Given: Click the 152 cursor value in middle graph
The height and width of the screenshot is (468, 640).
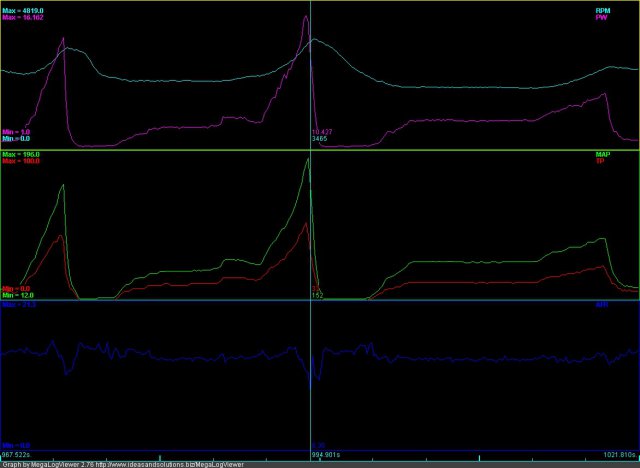Looking at the screenshot, I should [318, 296].
